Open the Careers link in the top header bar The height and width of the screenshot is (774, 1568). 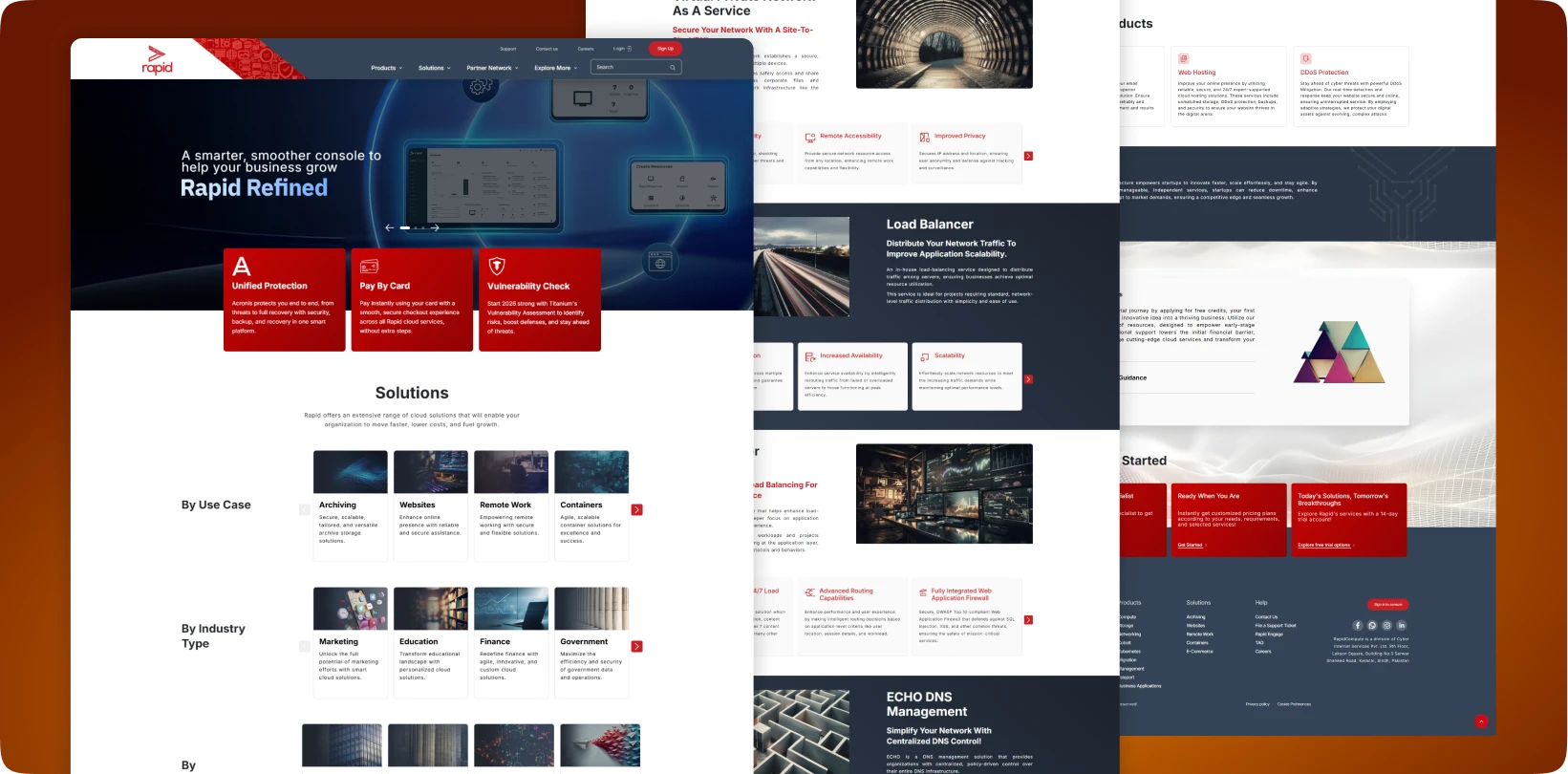click(x=586, y=49)
